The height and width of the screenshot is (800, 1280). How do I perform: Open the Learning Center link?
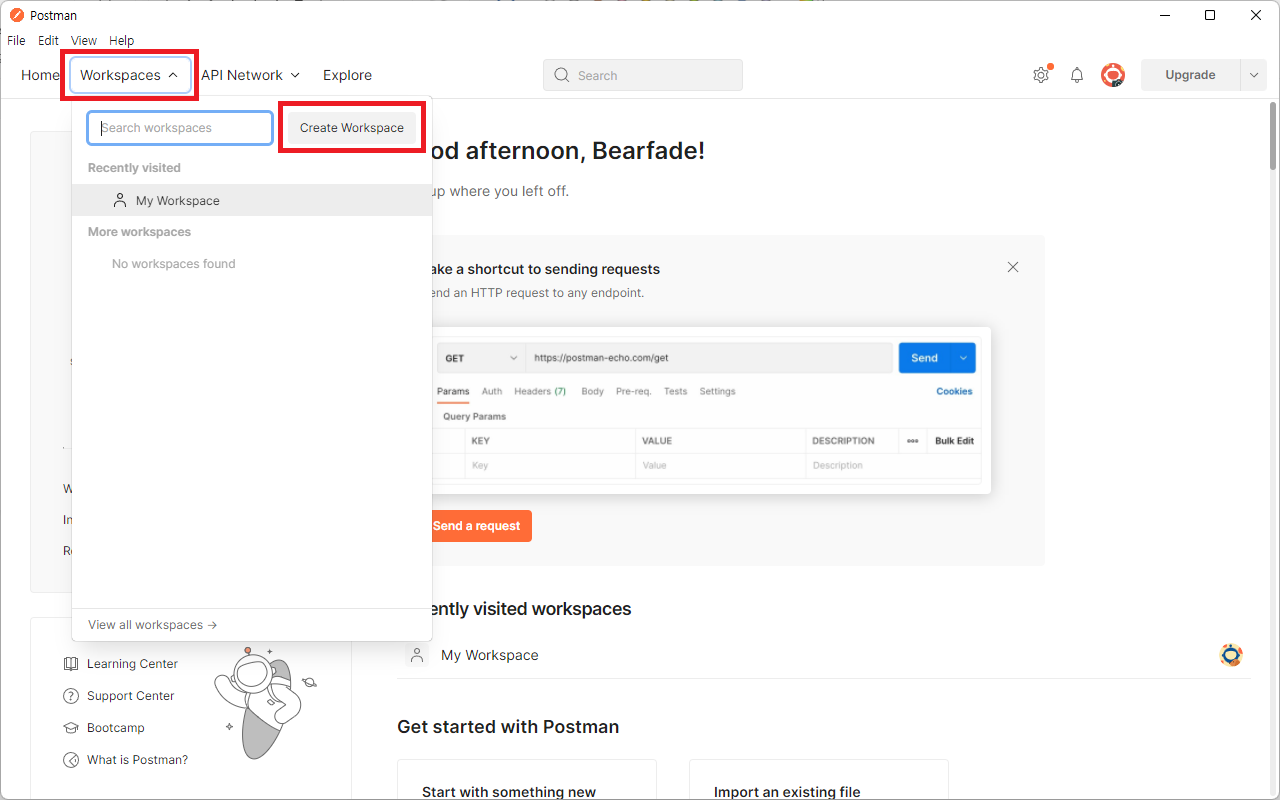point(132,664)
